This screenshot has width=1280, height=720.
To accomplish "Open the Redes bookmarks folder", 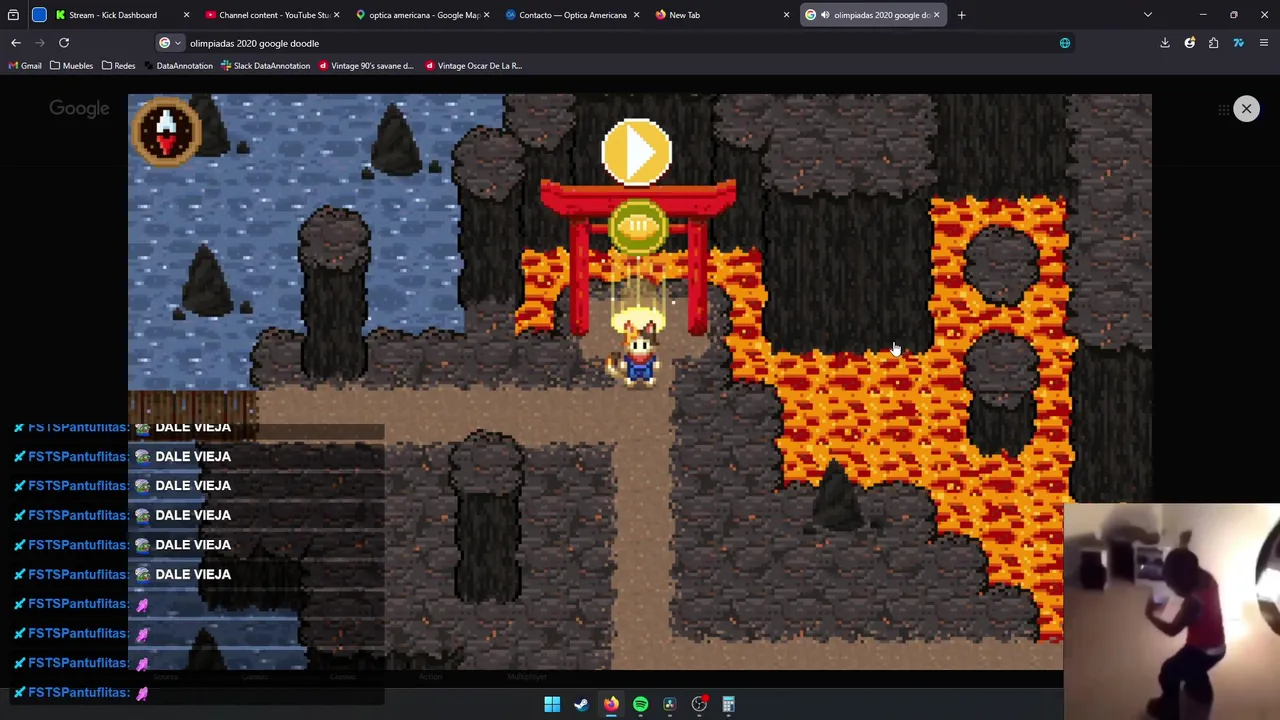I will [118, 66].
